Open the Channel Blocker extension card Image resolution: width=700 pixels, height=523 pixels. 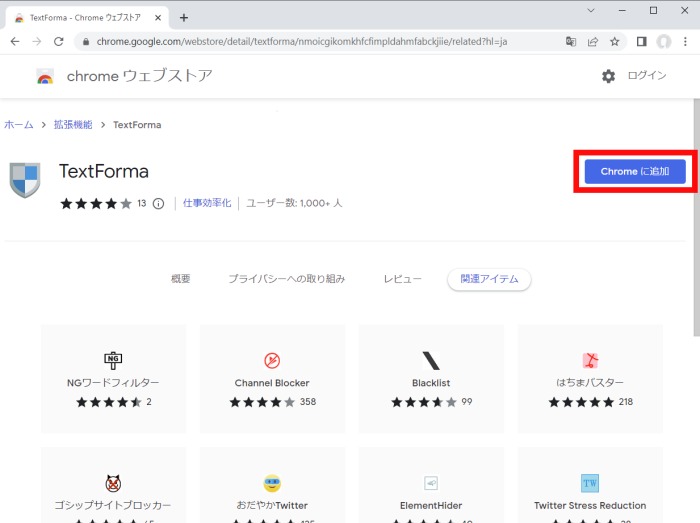(272, 378)
